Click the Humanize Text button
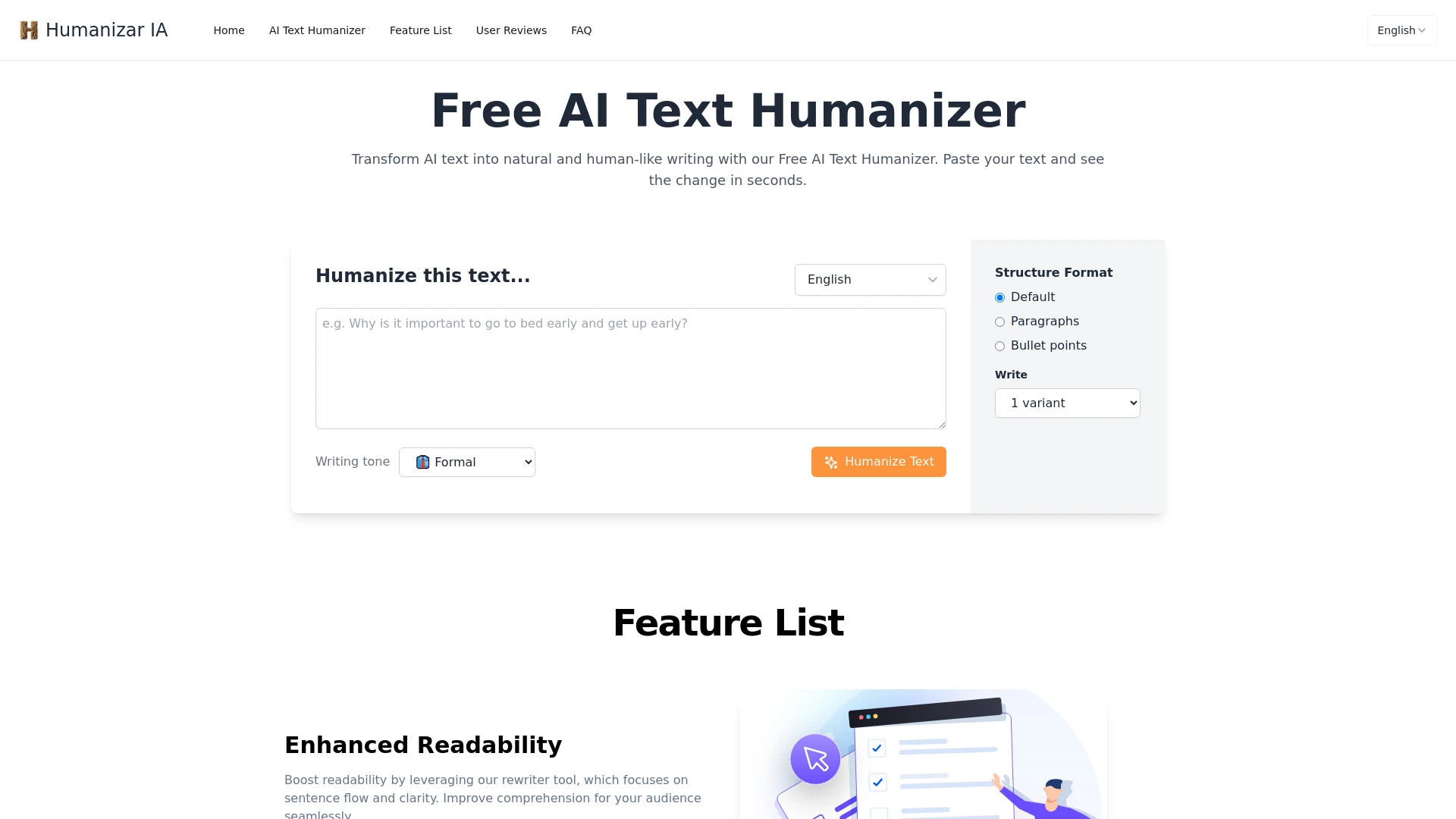The width and height of the screenshot is (1456, 819). tap(878, 462)
